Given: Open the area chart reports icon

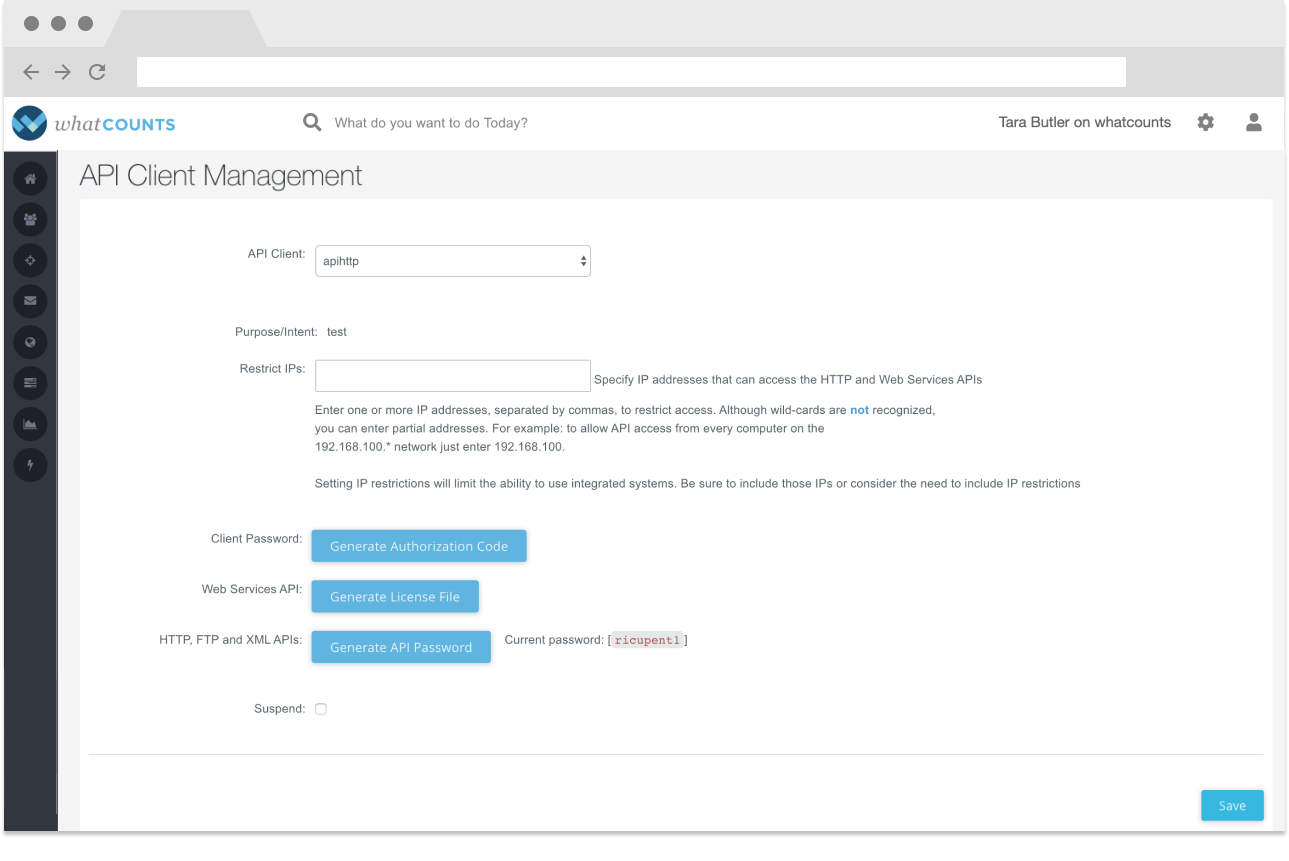Looking at the screenshot, I should (30, 424).
